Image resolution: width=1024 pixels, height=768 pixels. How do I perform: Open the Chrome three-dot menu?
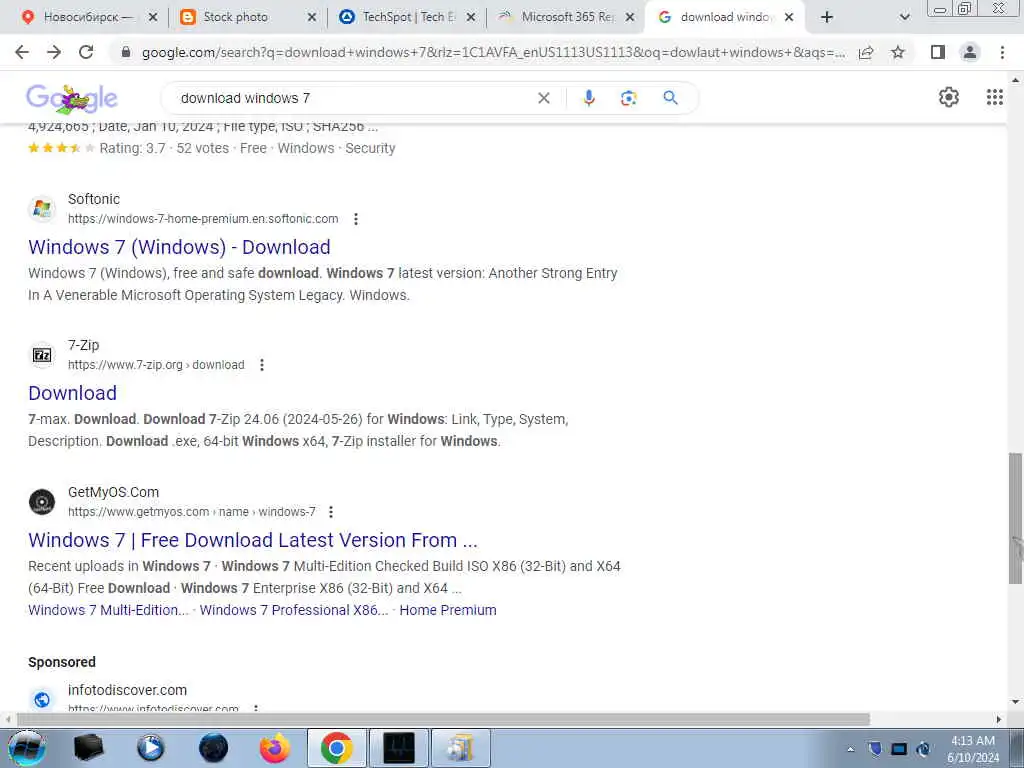tap(1002, 52)
